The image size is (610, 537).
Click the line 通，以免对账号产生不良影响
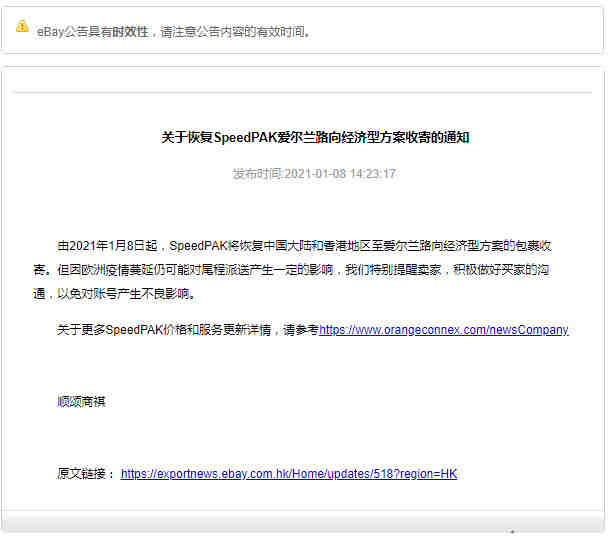click(114, 293)
